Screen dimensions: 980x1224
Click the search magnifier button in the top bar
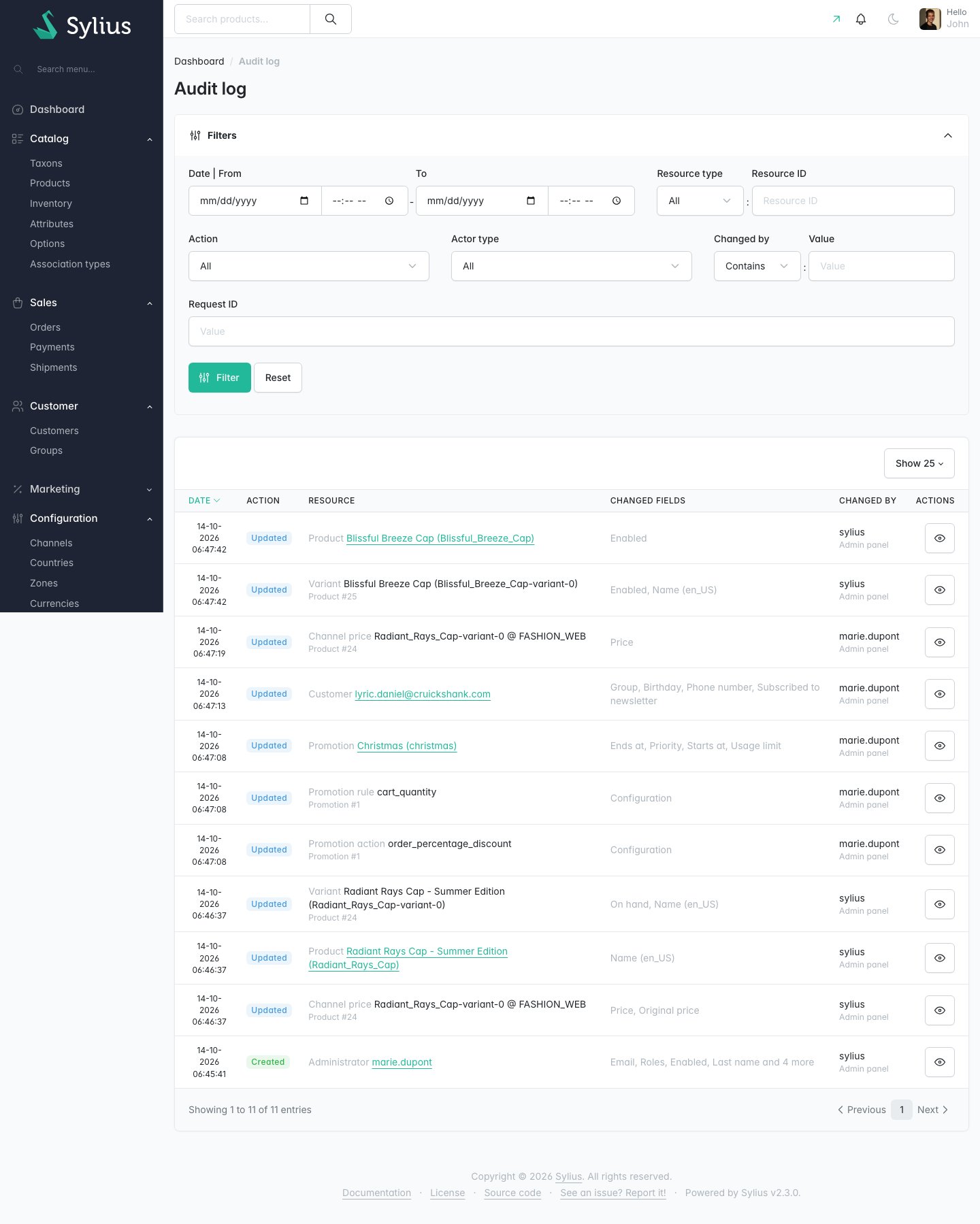pos(331,19)
